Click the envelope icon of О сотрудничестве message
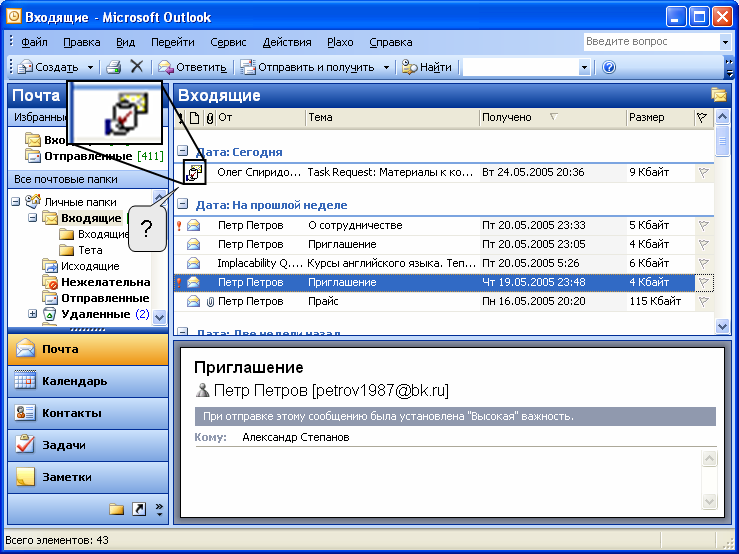 click(x=193, y=225)
